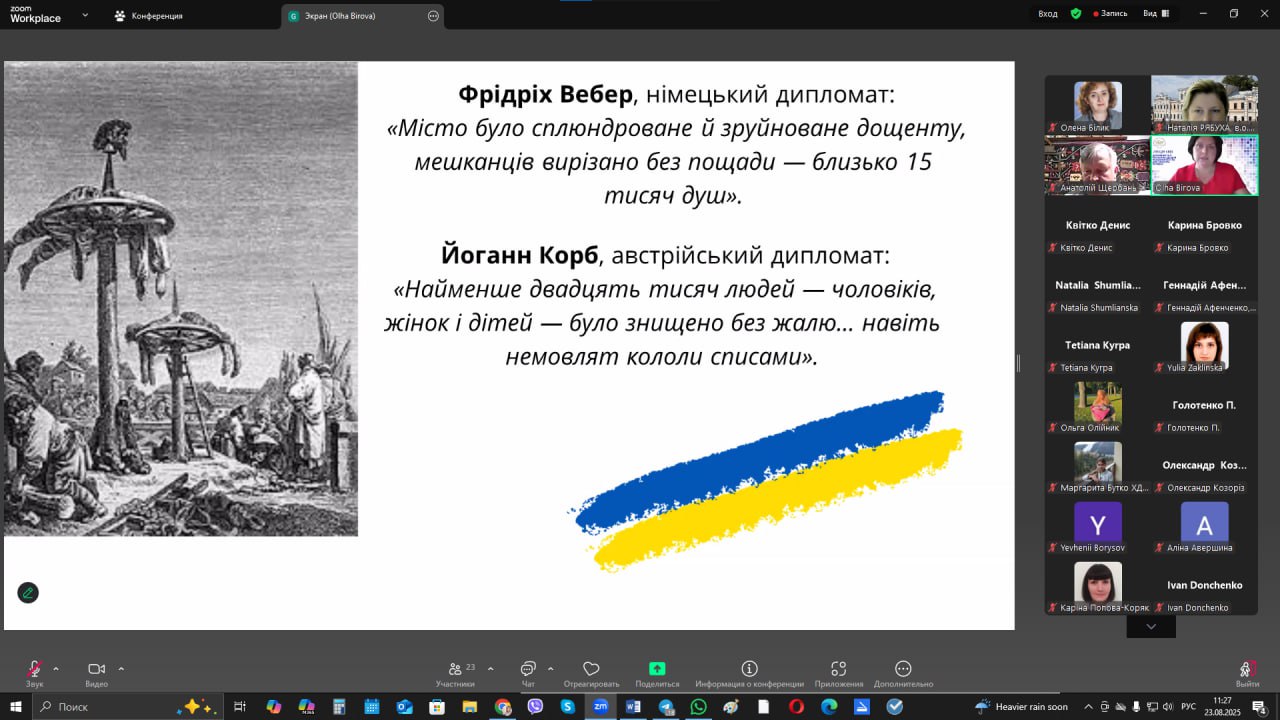Expand the arrow next to Участники
Screen dimensions: 1280x720
click(490, 668)
